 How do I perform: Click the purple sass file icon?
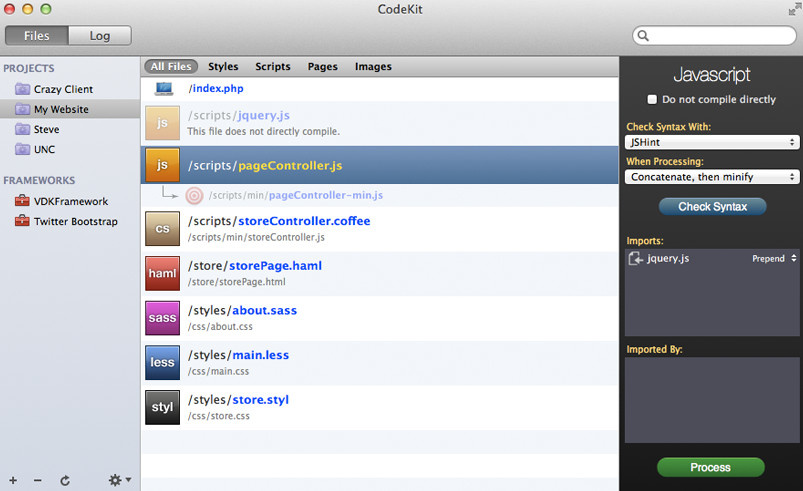pos(162,318)
